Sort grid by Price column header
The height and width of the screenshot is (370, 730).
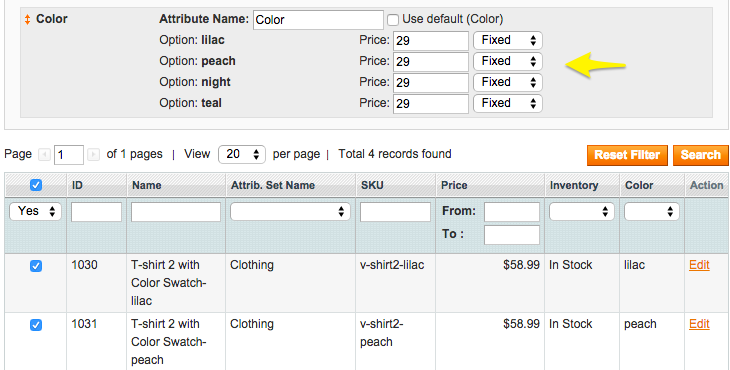[x=454, y=185]
